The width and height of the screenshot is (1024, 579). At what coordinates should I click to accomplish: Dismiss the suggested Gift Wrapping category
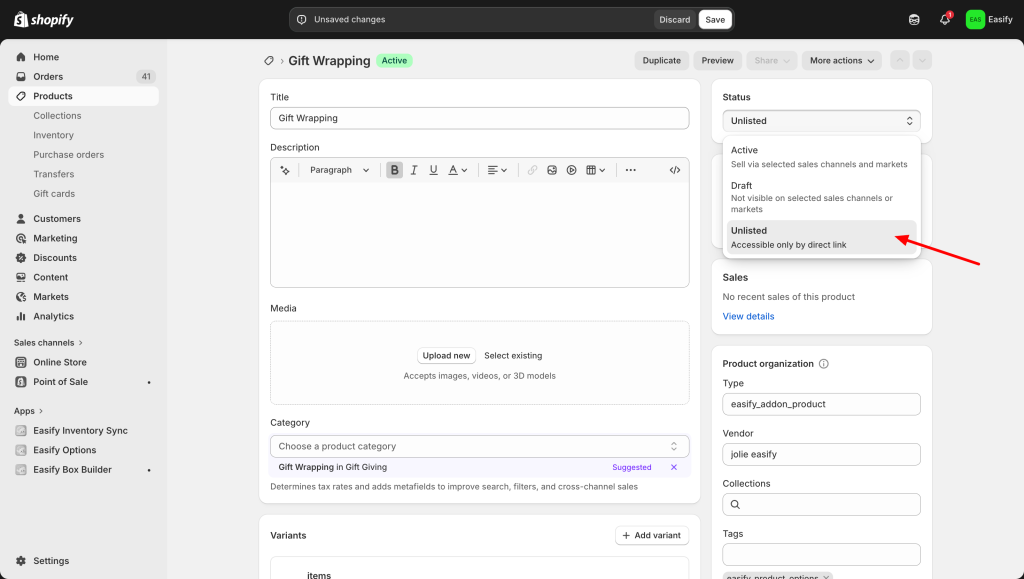tap(674, 467)
